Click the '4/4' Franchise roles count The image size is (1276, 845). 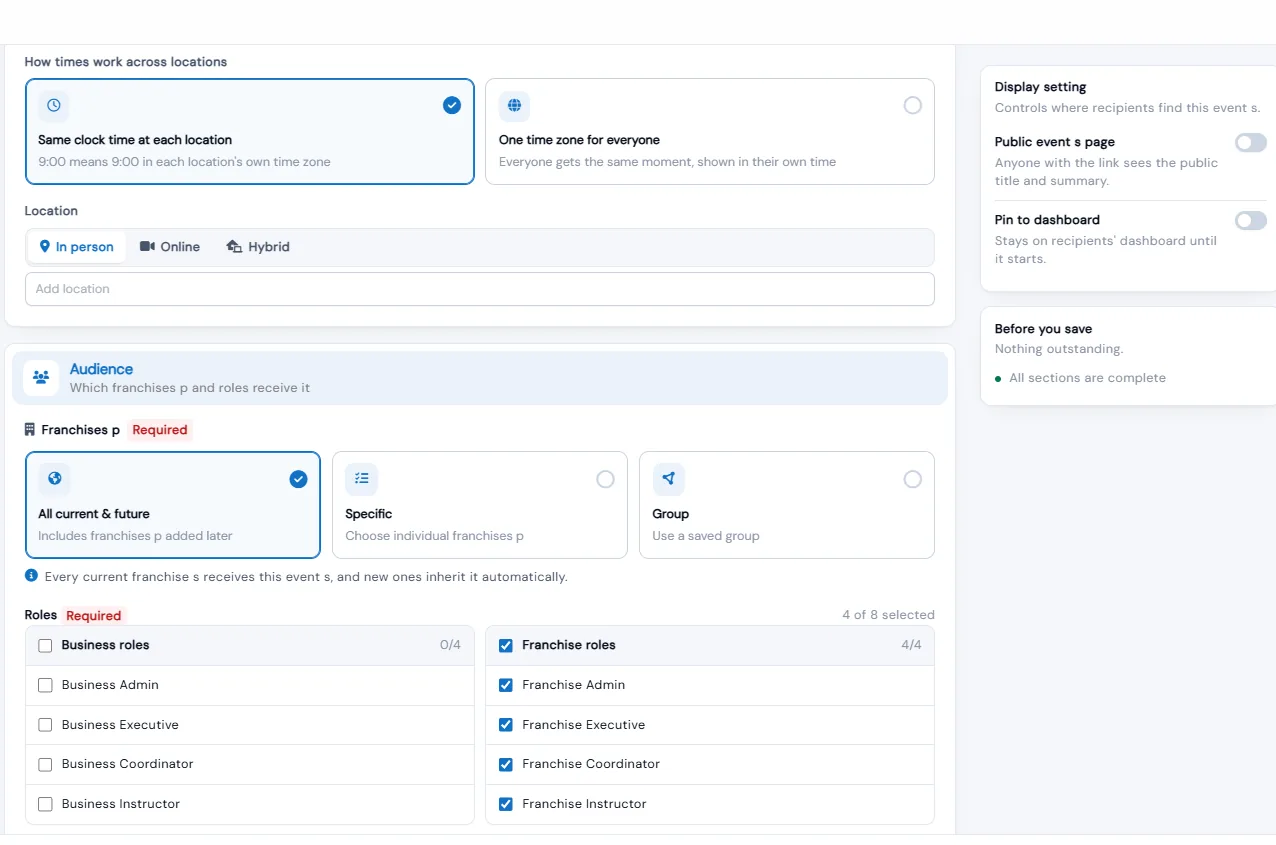[911, 645]
